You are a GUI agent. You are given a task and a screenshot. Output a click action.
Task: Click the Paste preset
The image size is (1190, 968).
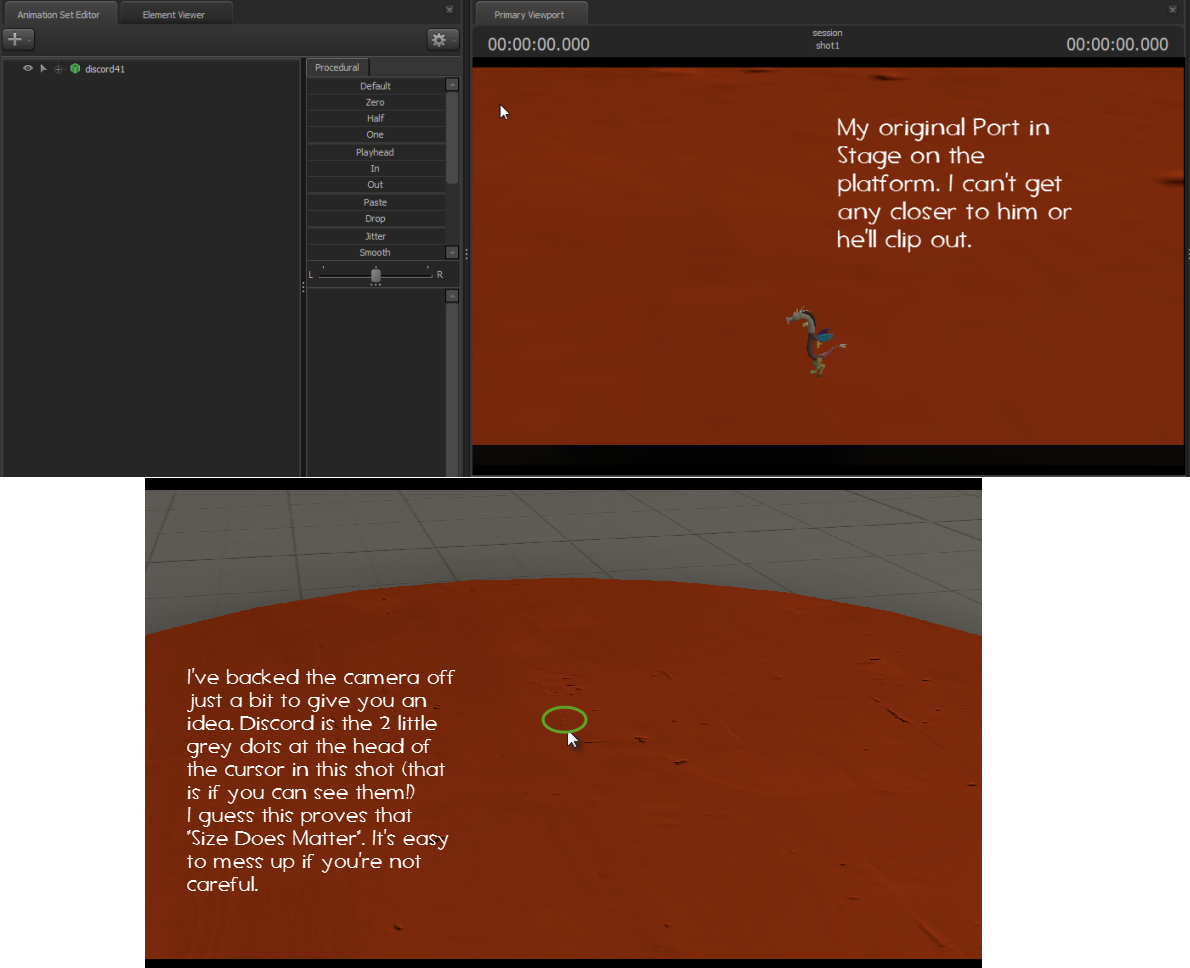pyautogui.click(x=376, y=202)
